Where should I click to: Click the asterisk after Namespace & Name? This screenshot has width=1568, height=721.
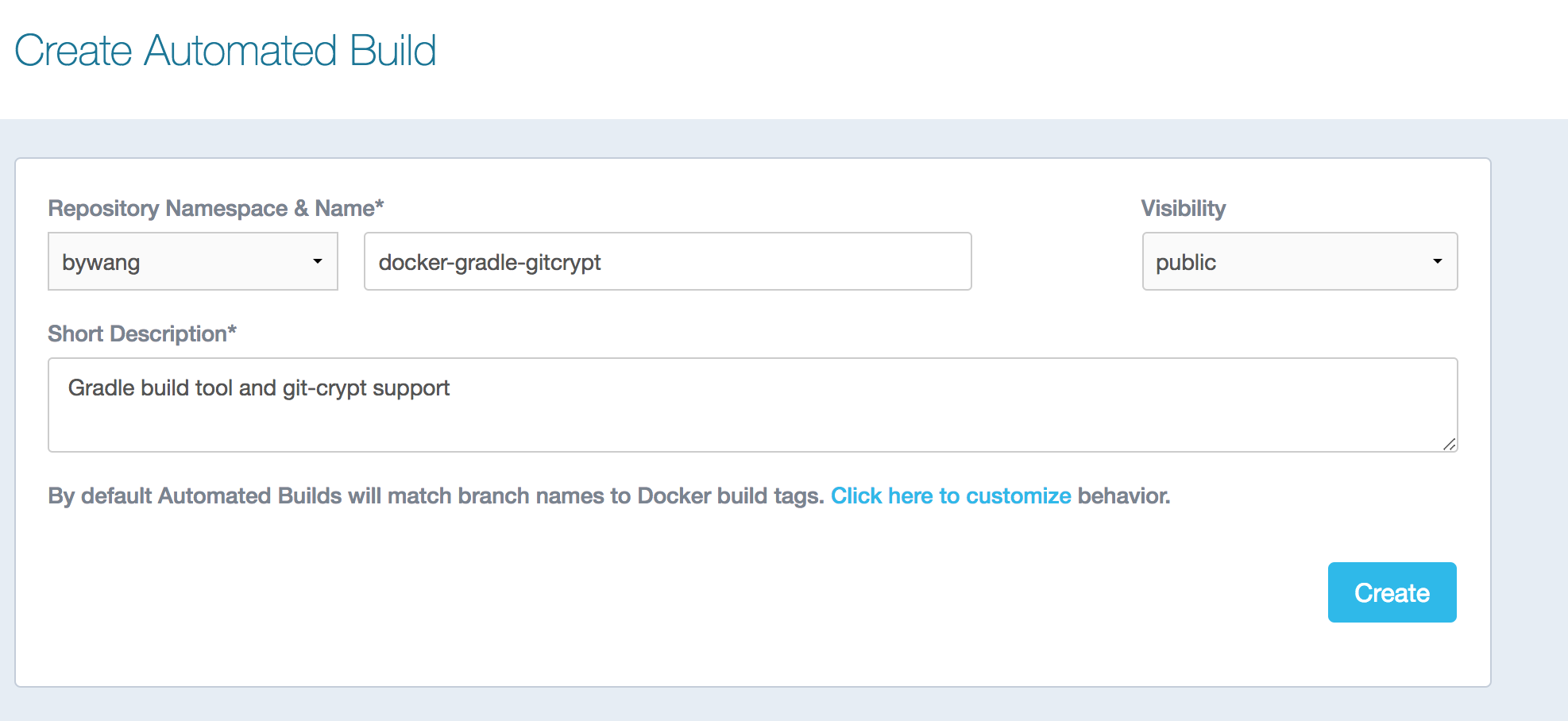point(380,205)
